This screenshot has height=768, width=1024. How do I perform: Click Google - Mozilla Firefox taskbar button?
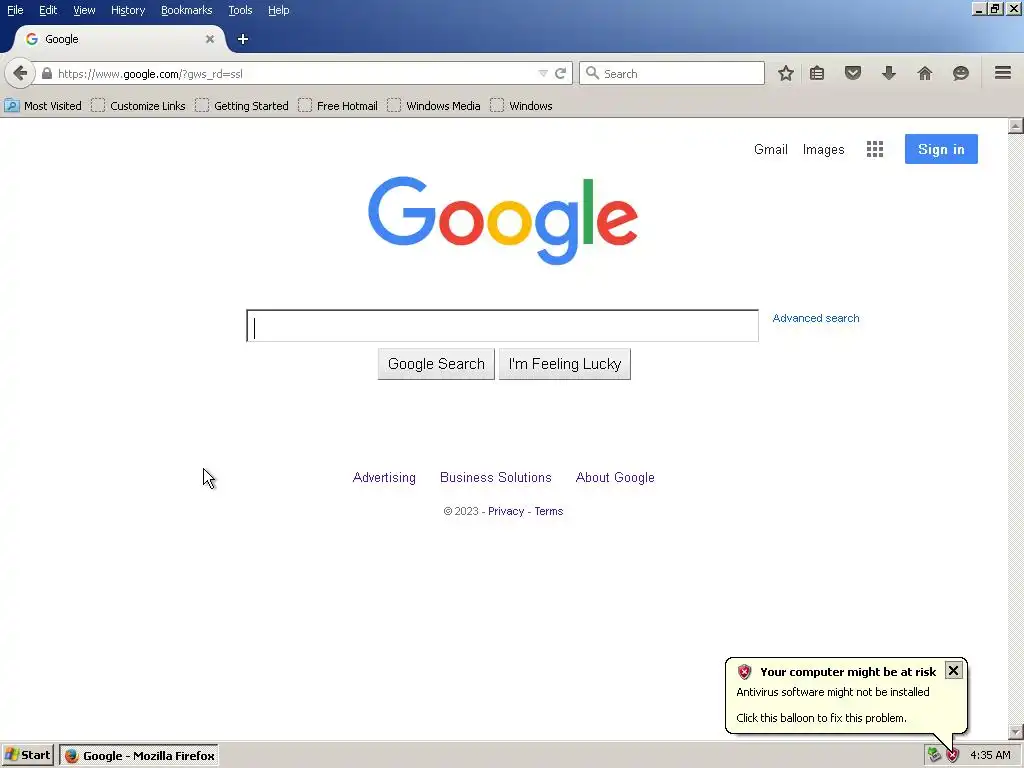[139, 756]
